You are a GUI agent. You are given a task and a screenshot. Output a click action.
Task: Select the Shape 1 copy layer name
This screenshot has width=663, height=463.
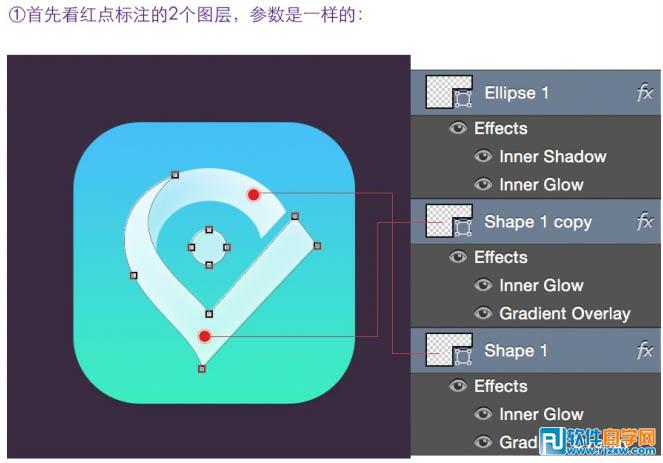[x=538, y=222]
